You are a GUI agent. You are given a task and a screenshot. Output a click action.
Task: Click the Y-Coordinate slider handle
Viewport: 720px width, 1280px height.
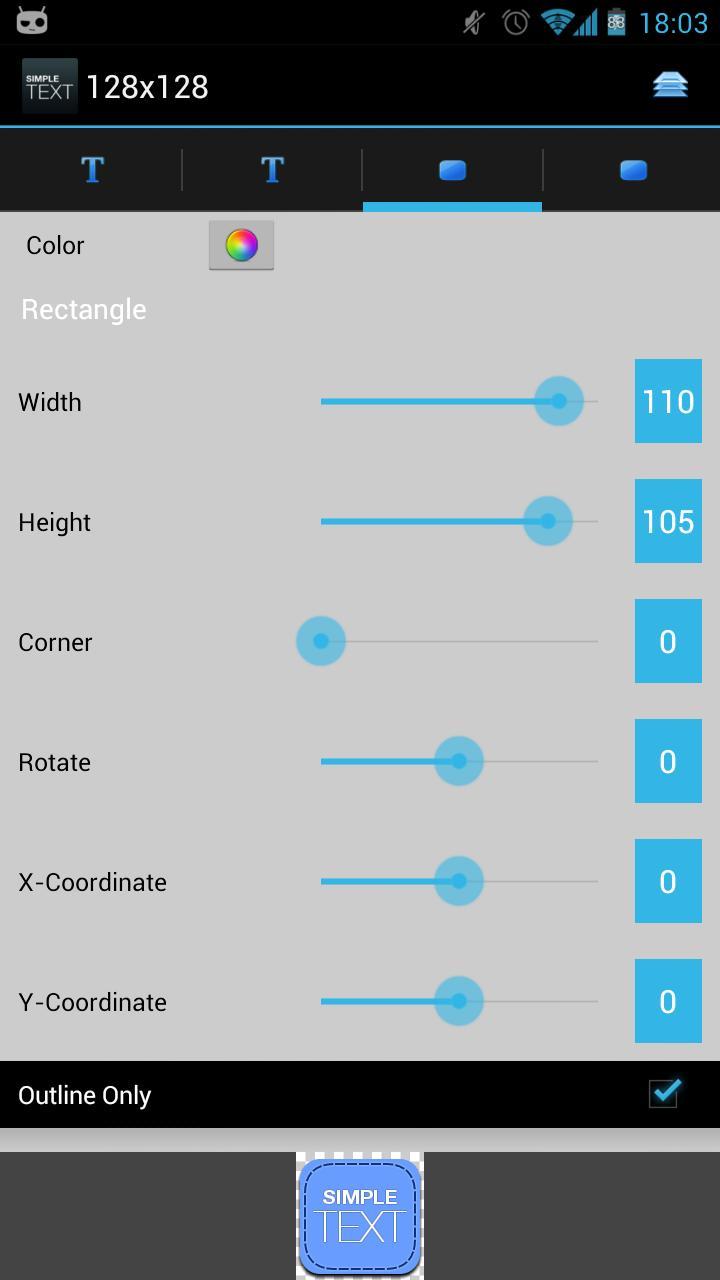459,1001
